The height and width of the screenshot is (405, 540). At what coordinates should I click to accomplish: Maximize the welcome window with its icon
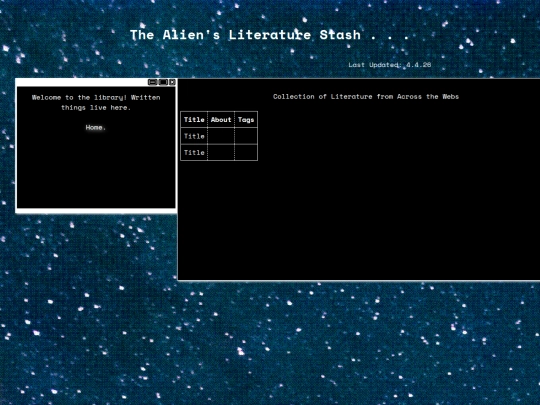(x=163, y=82)
